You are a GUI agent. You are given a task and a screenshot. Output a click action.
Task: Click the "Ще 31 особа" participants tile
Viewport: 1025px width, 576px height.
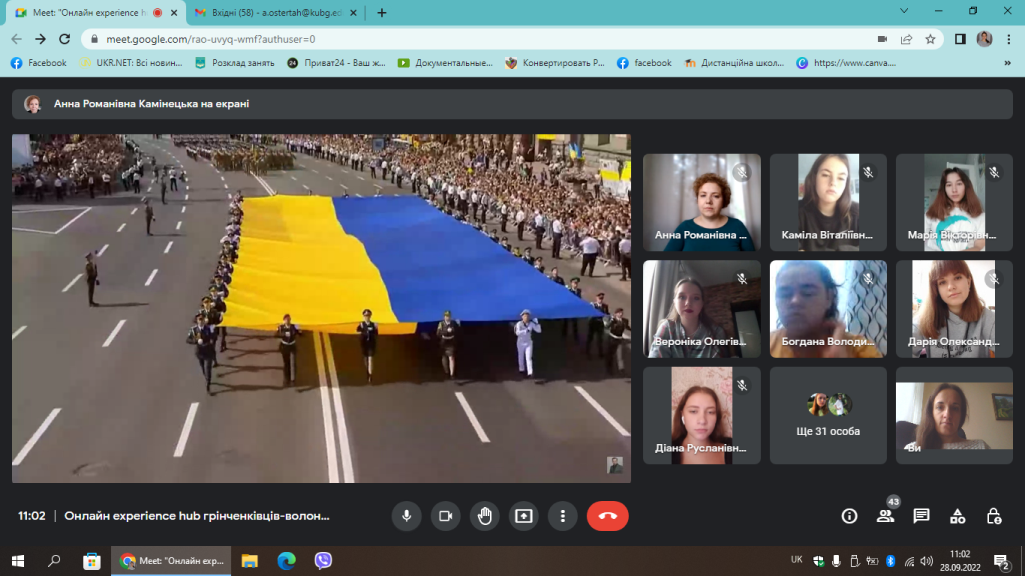[828, 415]
